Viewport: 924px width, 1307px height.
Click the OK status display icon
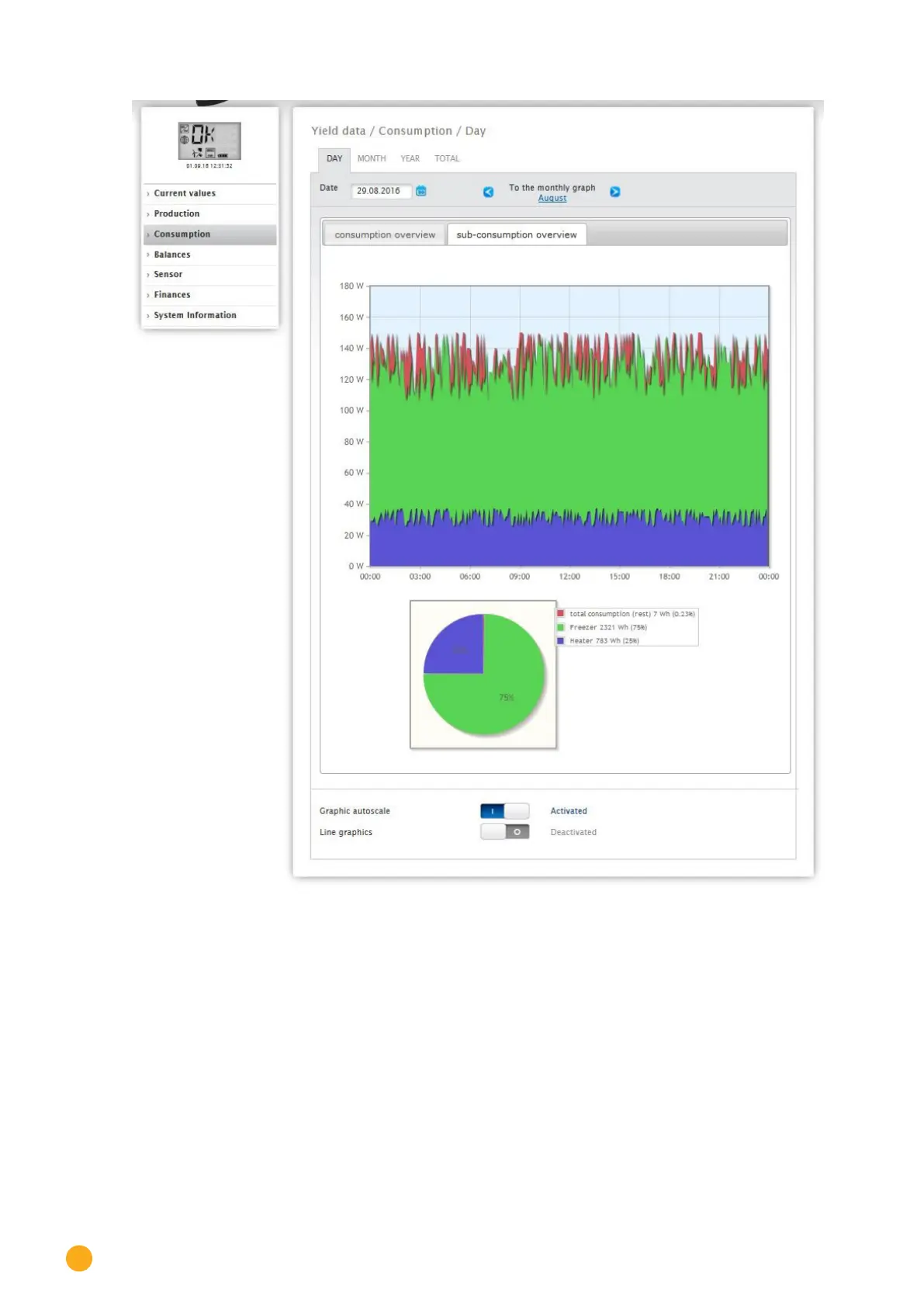coord(209,141)
